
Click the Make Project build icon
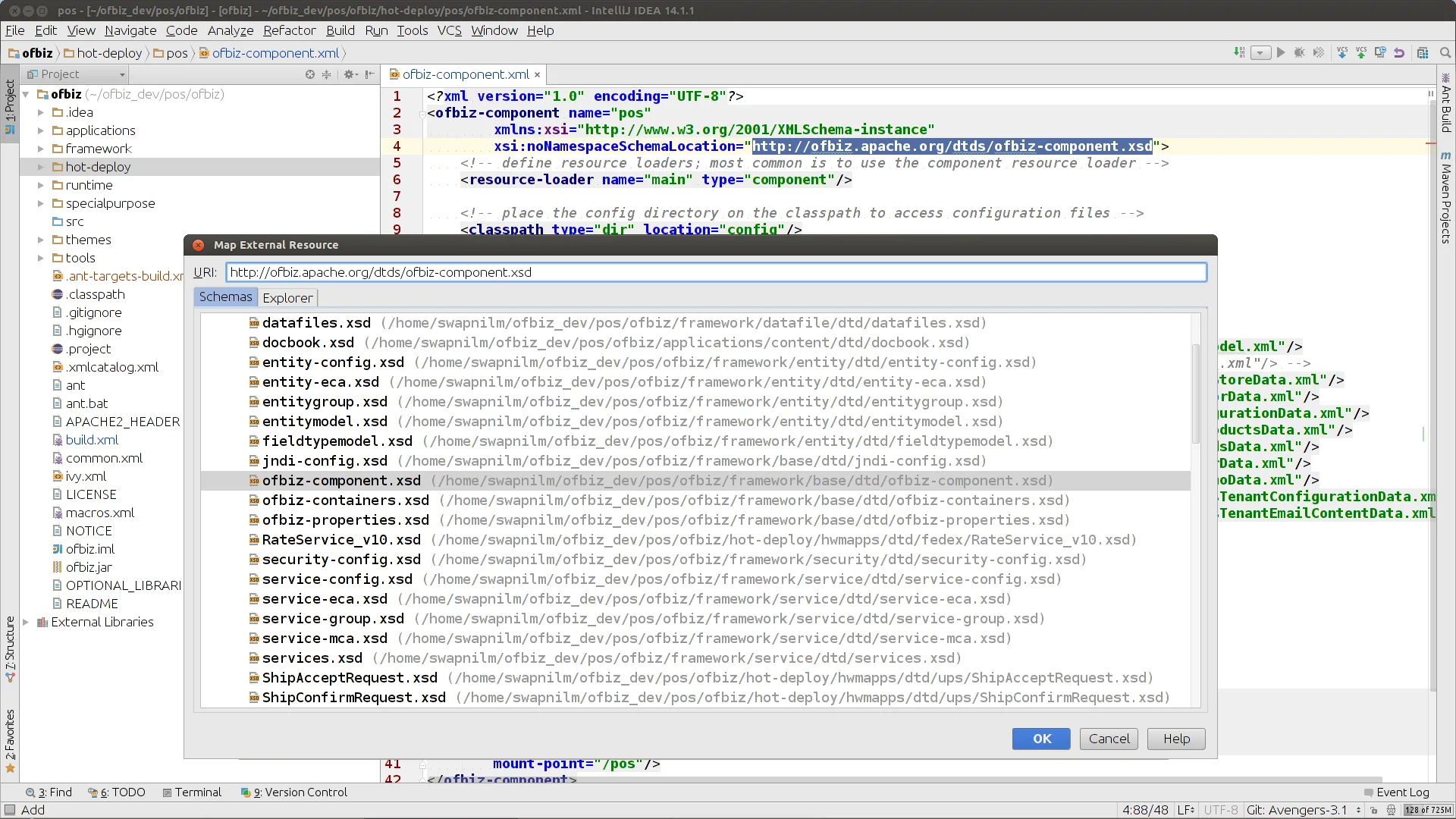pos(1239,52)
